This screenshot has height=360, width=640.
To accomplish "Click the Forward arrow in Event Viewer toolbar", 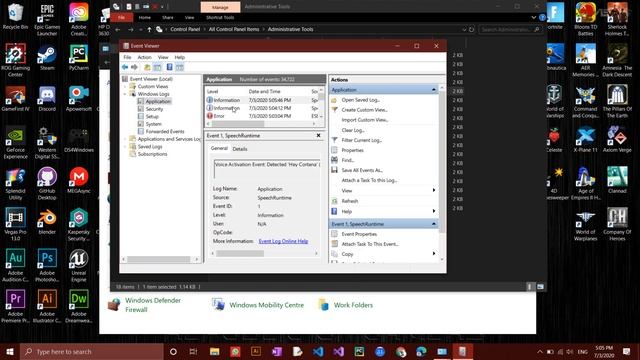I will coord(134,67).
